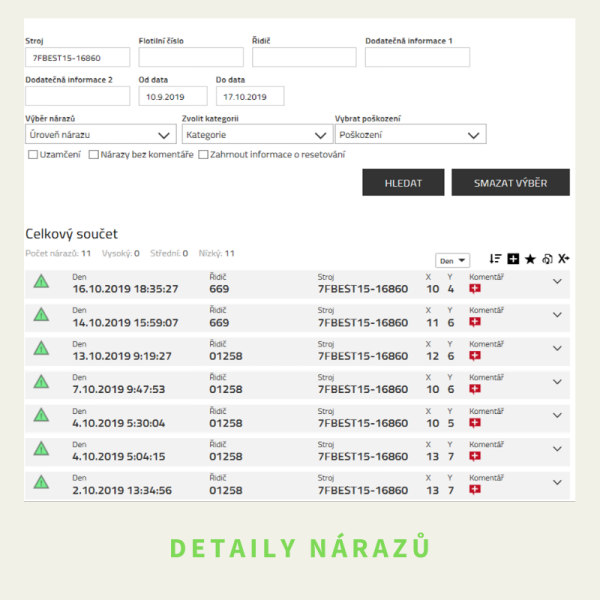Open comment icon for 7.10.2019 9:47:53 row
The width and height of the screenshot is (600, 600).
[x=475, y=389]
